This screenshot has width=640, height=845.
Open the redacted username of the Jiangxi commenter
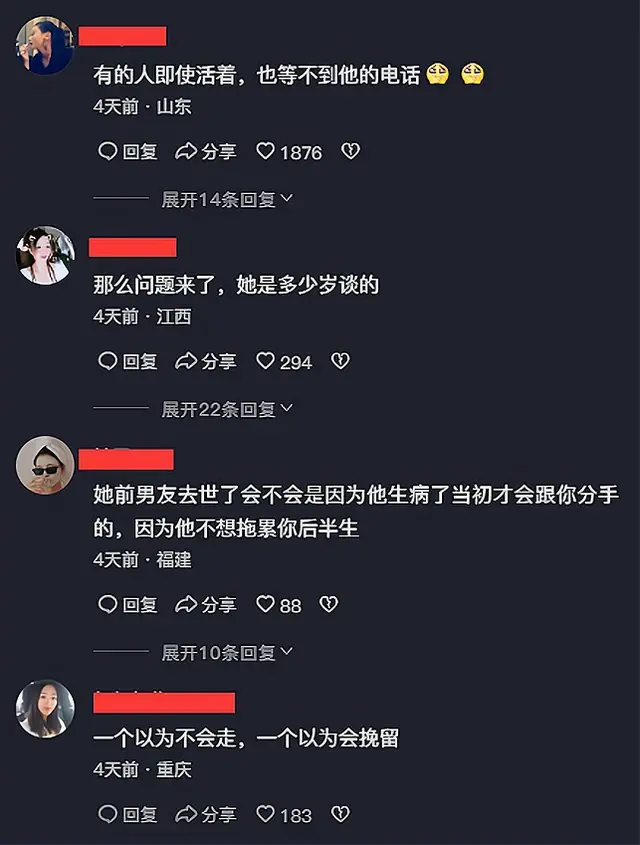tap(133, 247)
